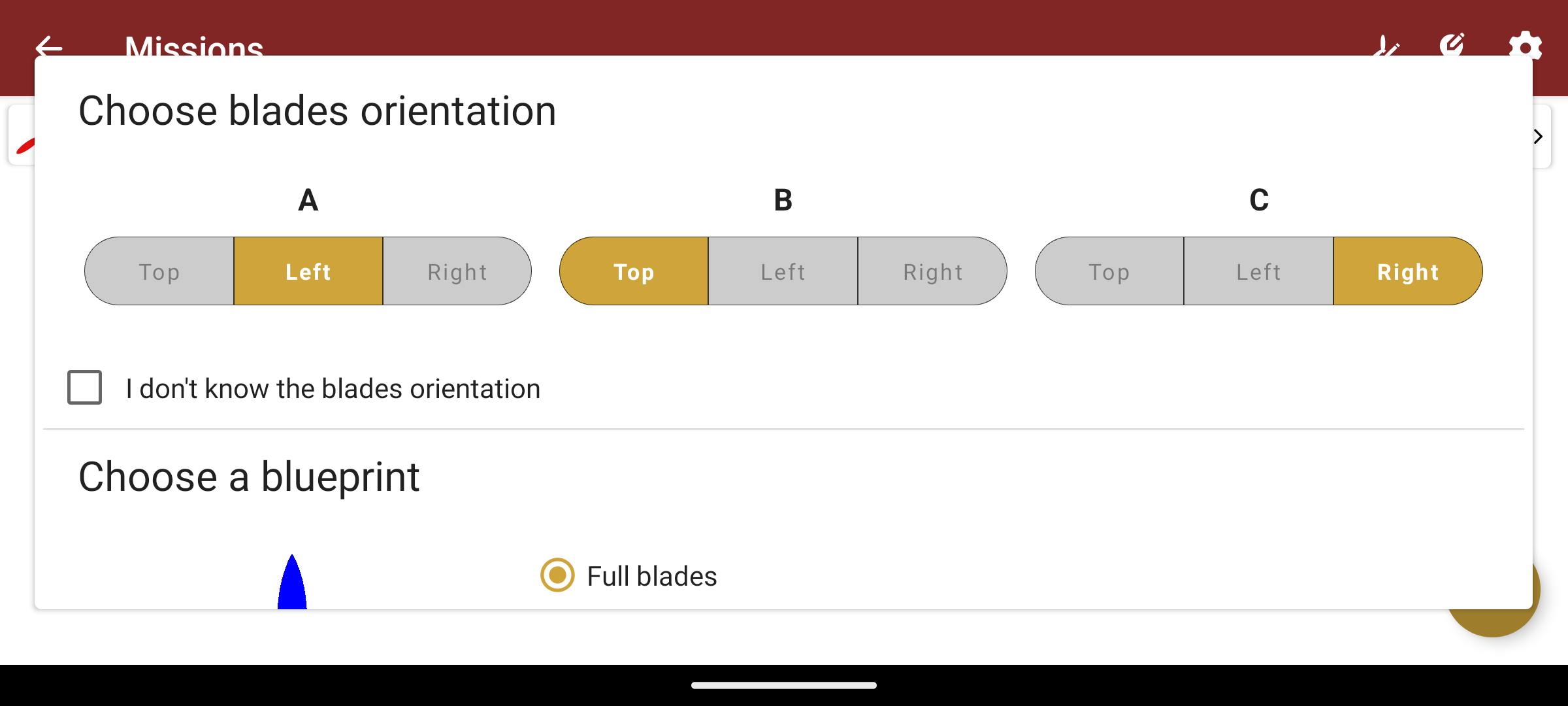Open settings via the gear icon
1568x706 pixels.
(x=1525, y=46)
